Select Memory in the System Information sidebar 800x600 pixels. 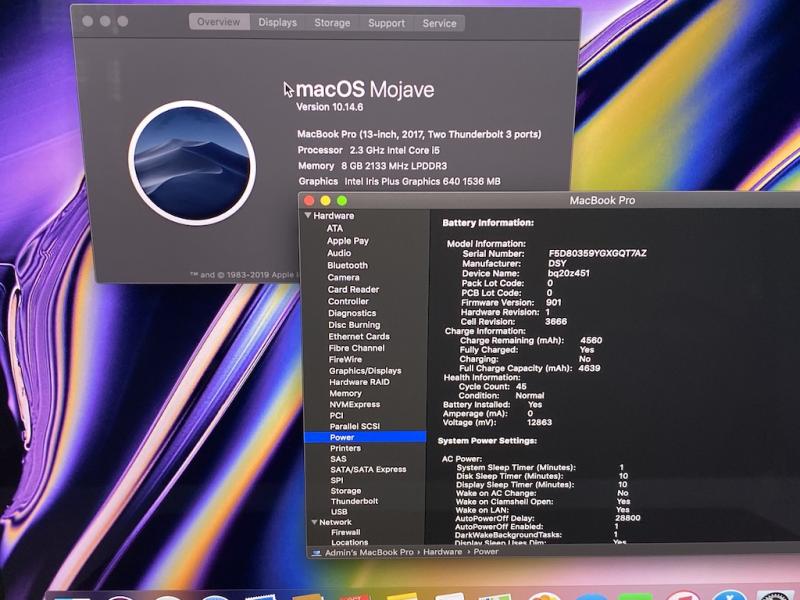coord(345,393)
